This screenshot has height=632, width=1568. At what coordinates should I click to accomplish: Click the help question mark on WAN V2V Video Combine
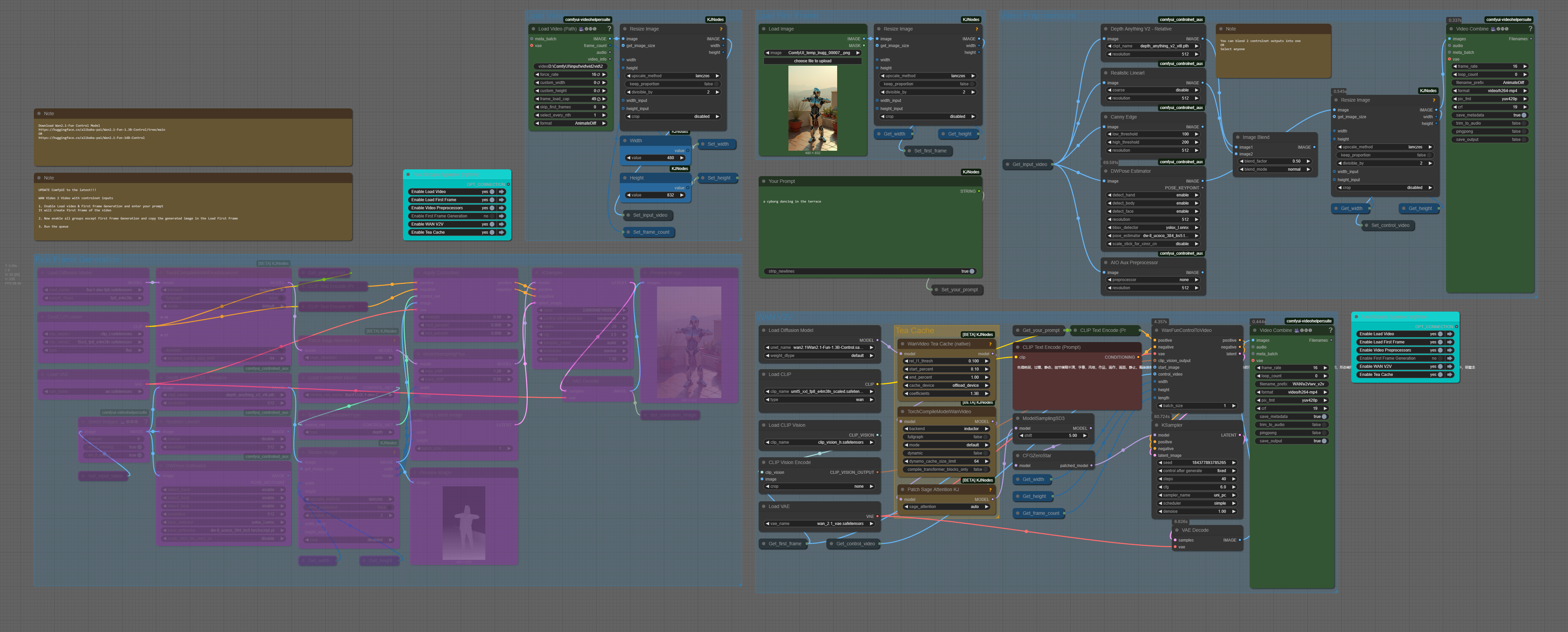1331,331
